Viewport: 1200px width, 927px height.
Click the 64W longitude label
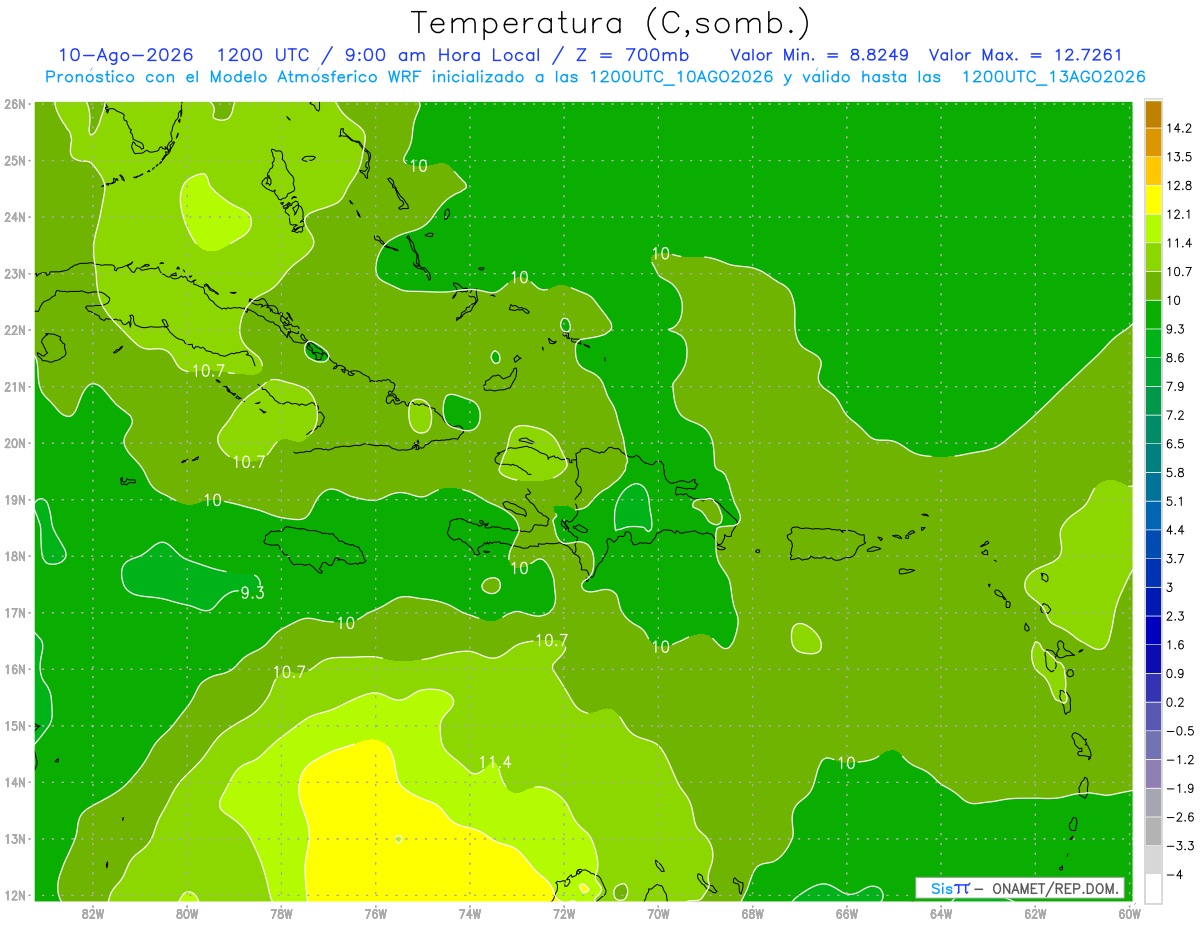(941, 913)
